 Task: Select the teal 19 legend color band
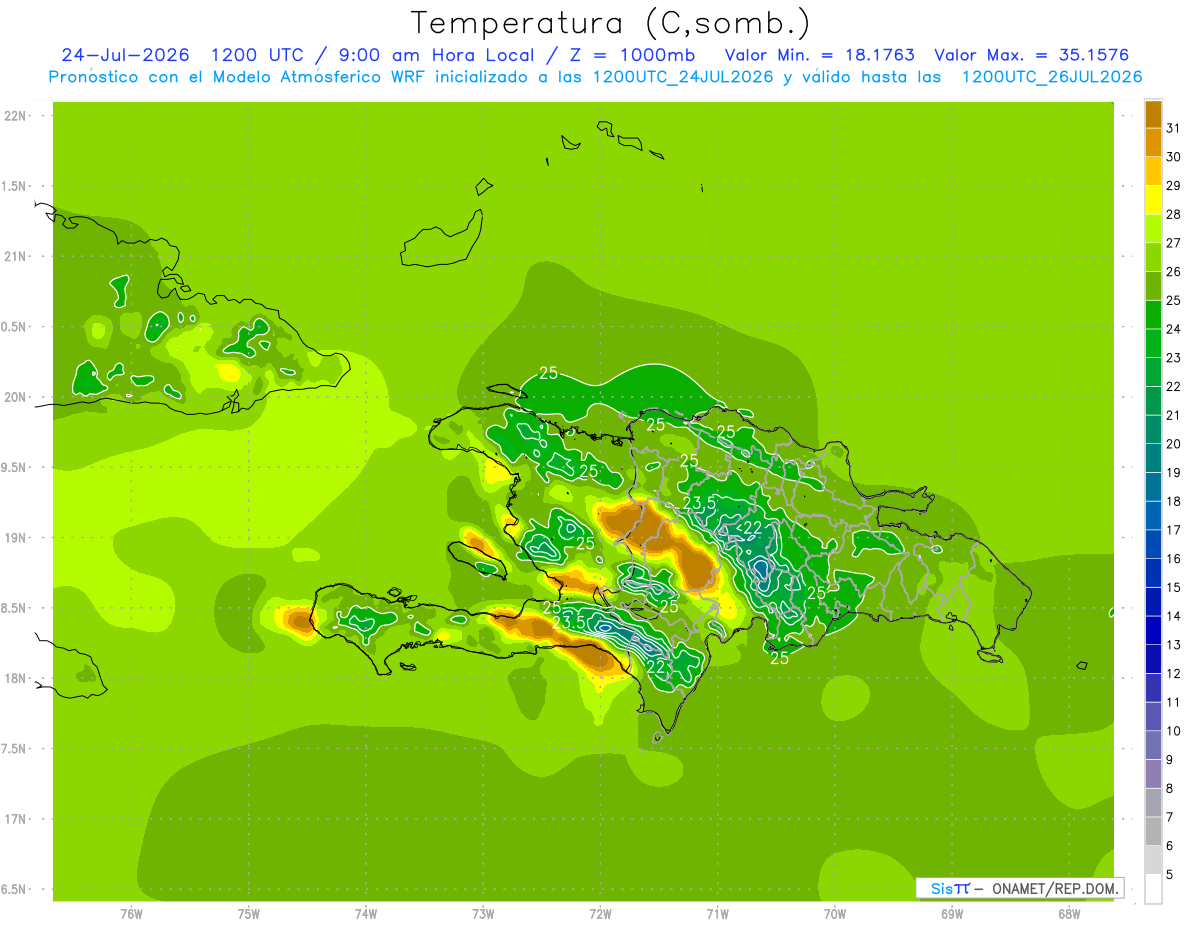click(1153, 458)
